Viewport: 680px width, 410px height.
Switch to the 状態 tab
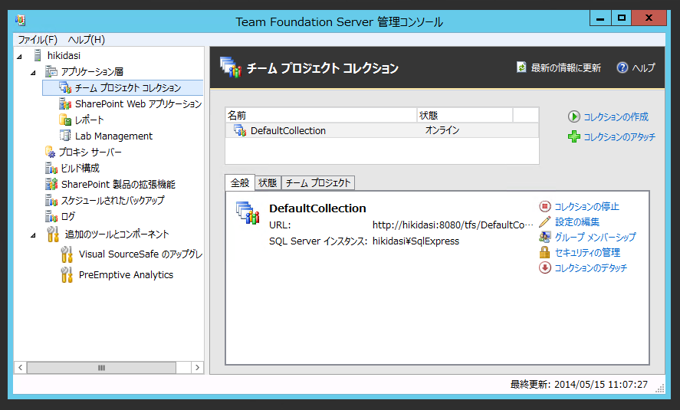268,183
